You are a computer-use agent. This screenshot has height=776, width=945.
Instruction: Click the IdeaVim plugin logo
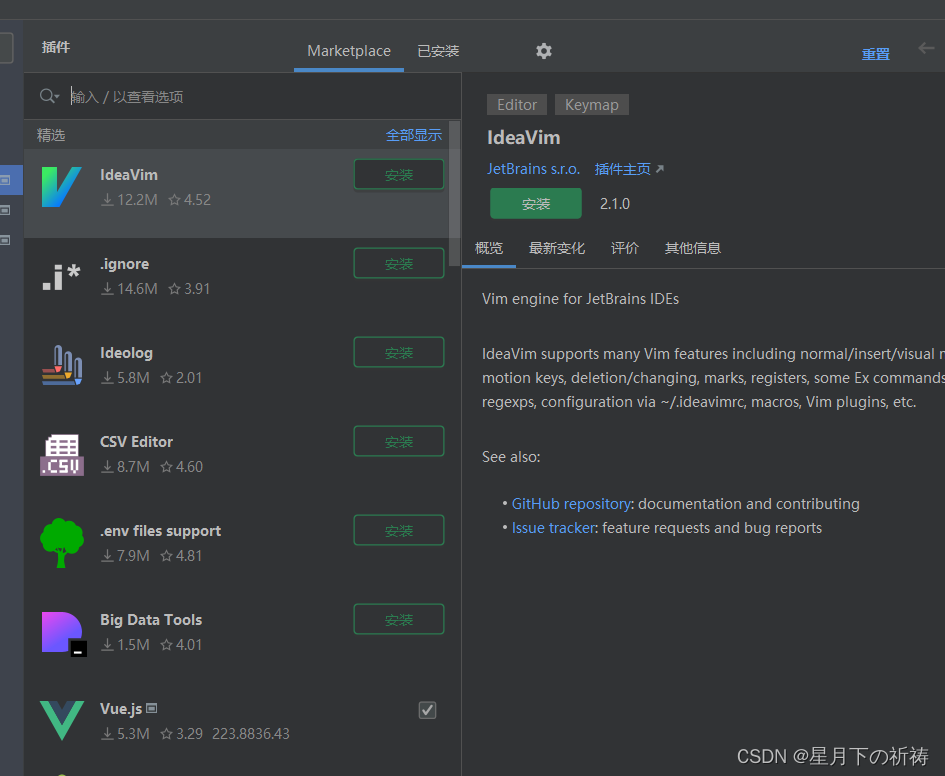61,187
